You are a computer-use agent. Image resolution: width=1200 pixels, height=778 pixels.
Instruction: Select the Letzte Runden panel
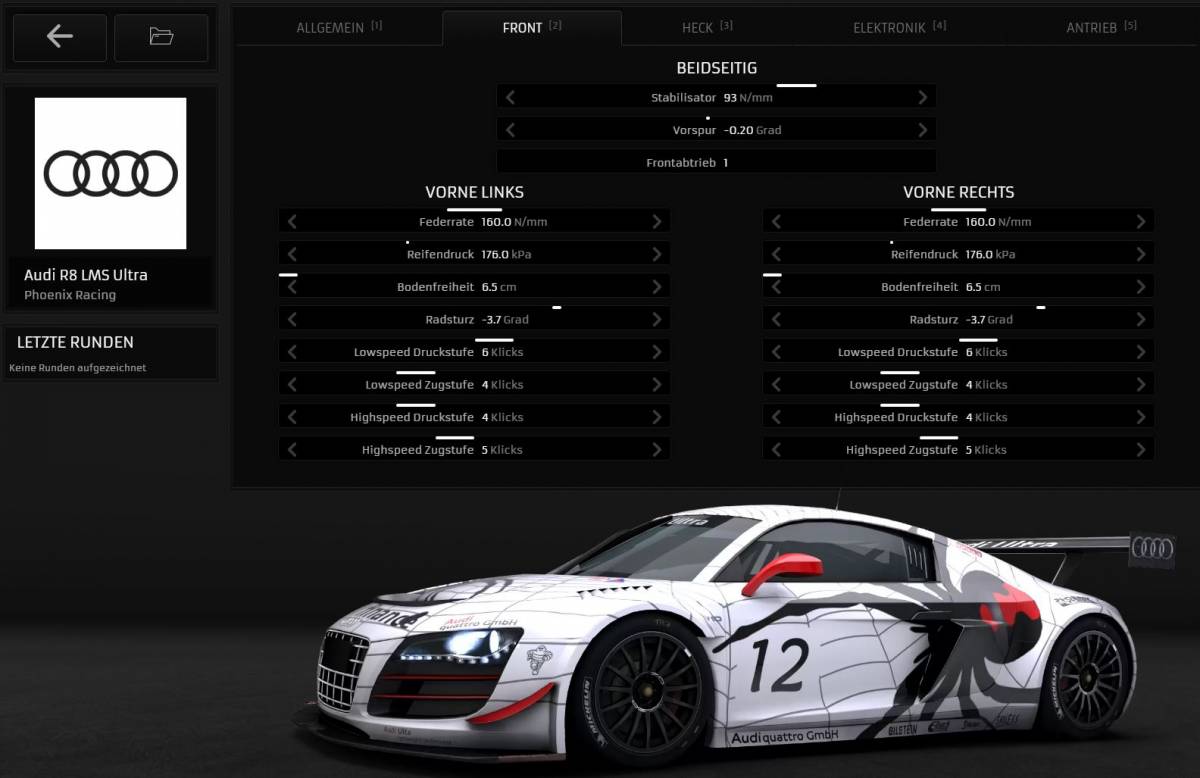110,352
